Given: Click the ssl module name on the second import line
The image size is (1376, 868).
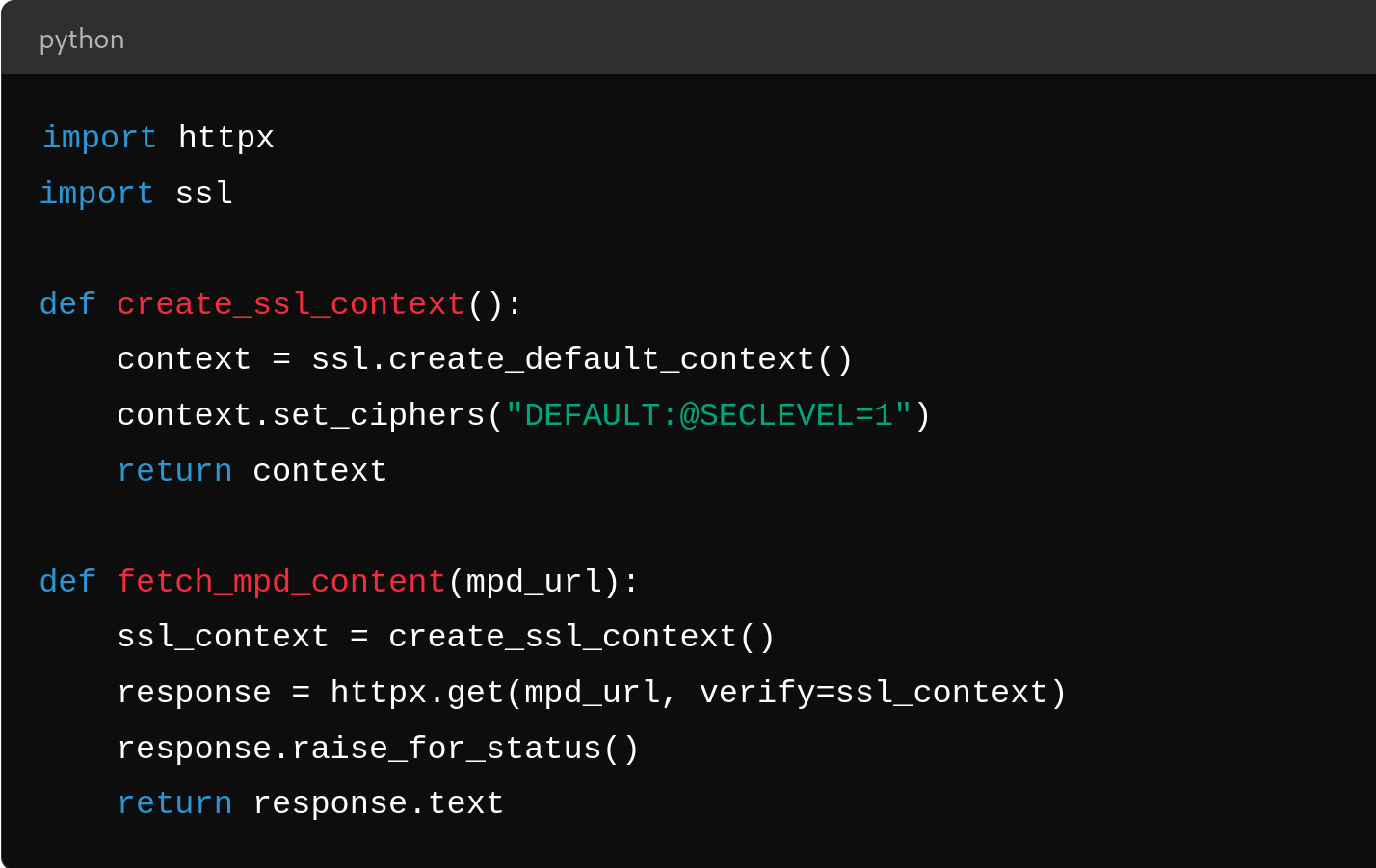Looking at the screenshot, I should (204, 194).
